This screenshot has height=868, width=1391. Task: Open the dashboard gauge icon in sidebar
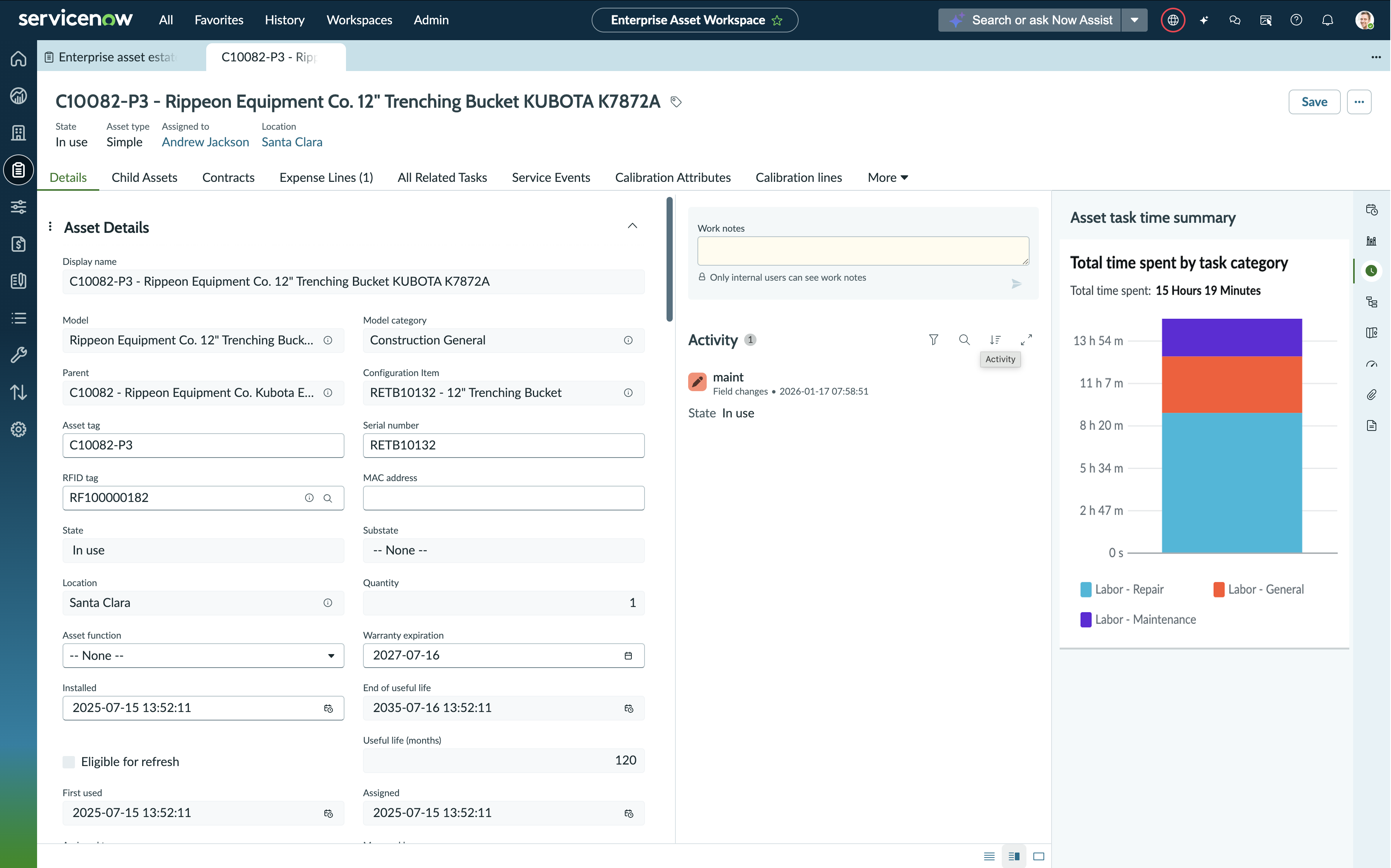(x=19, y=95)
